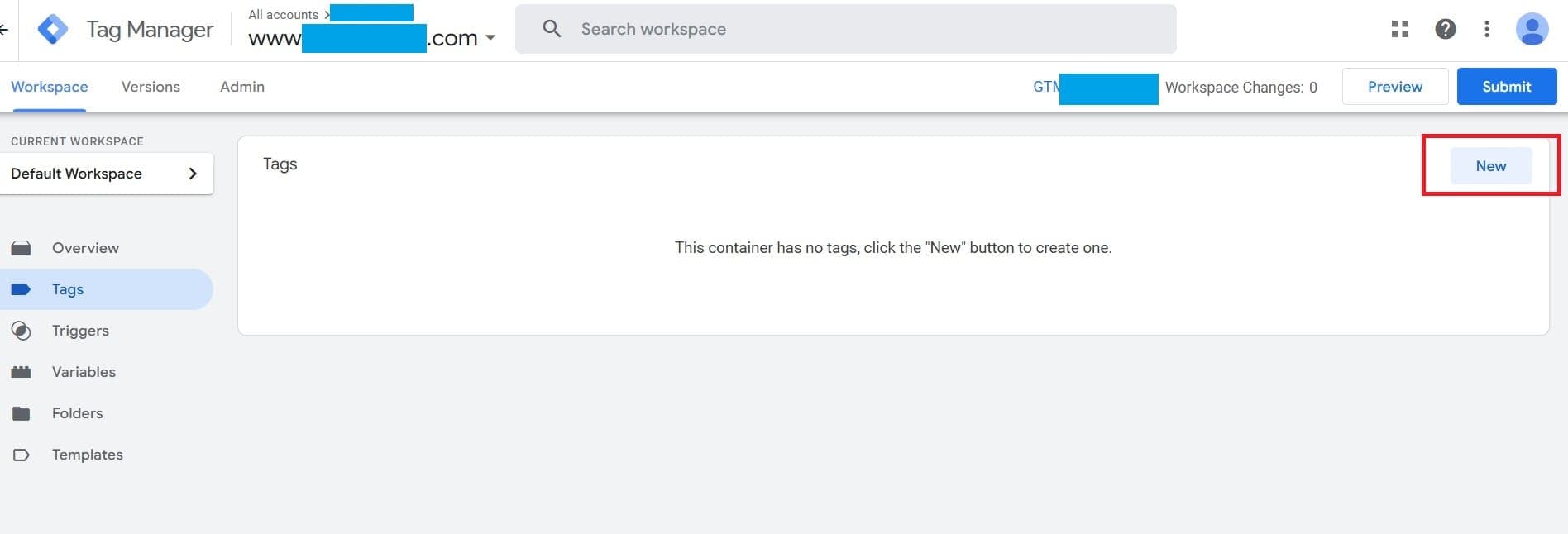
Task: Click the CURRENT WORKSPACE label
Action: click(x=77, y=141)
